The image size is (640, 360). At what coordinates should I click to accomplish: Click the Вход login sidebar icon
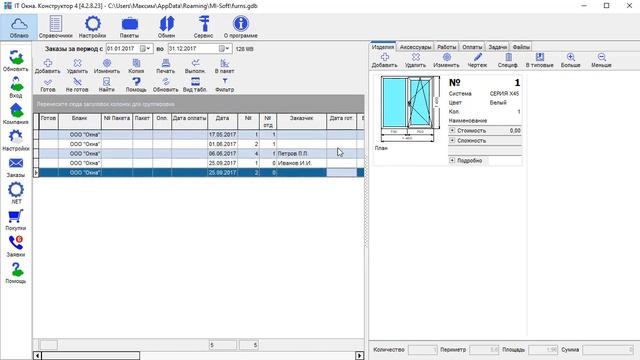[16, 87]
